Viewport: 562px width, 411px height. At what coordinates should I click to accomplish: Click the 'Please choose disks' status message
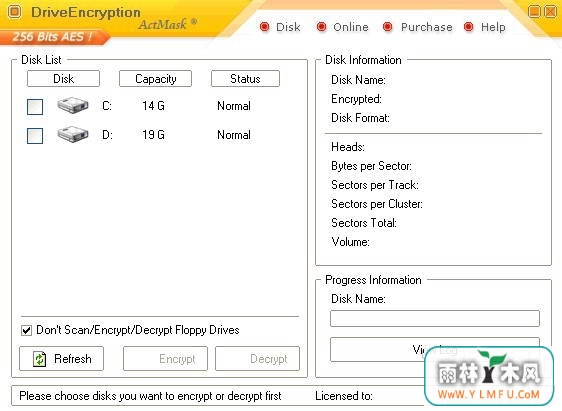tap(150, 396)
